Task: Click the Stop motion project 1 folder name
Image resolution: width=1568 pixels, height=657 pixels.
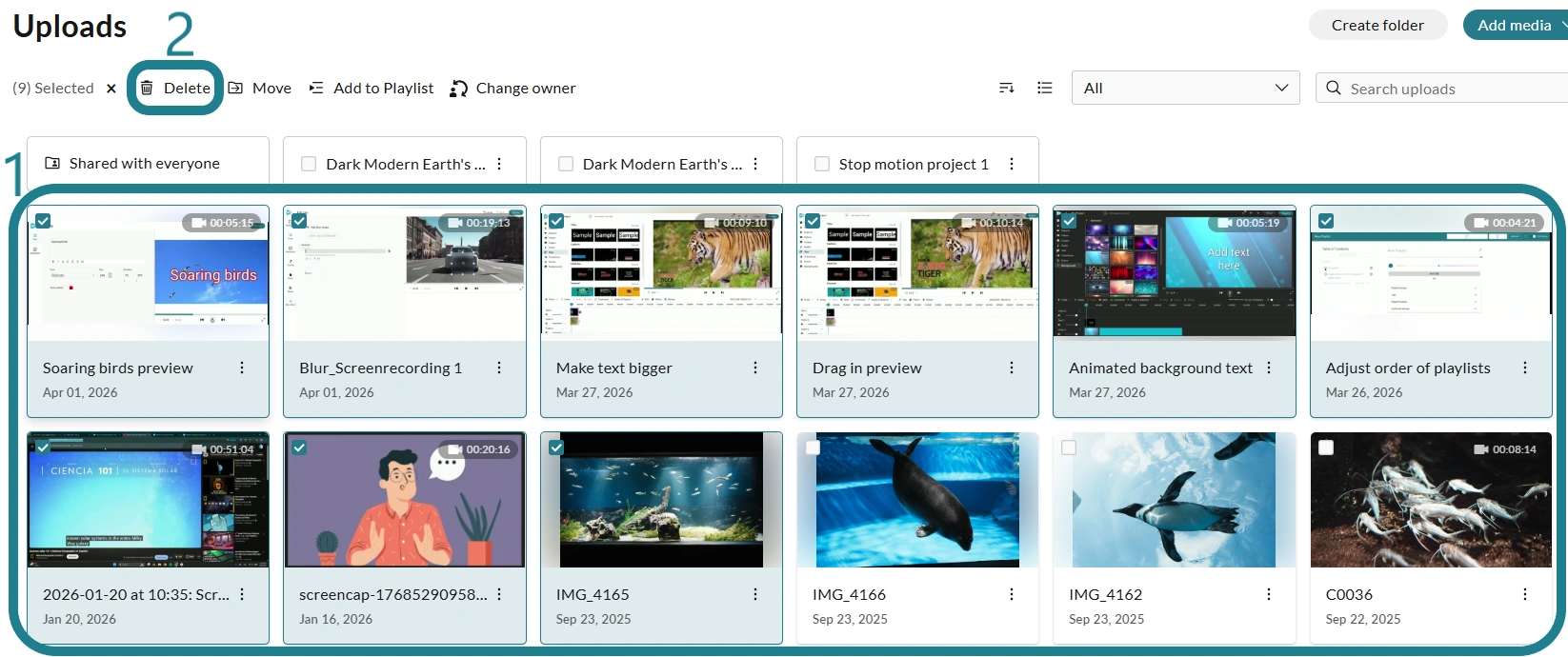Action: coord(914,164)
